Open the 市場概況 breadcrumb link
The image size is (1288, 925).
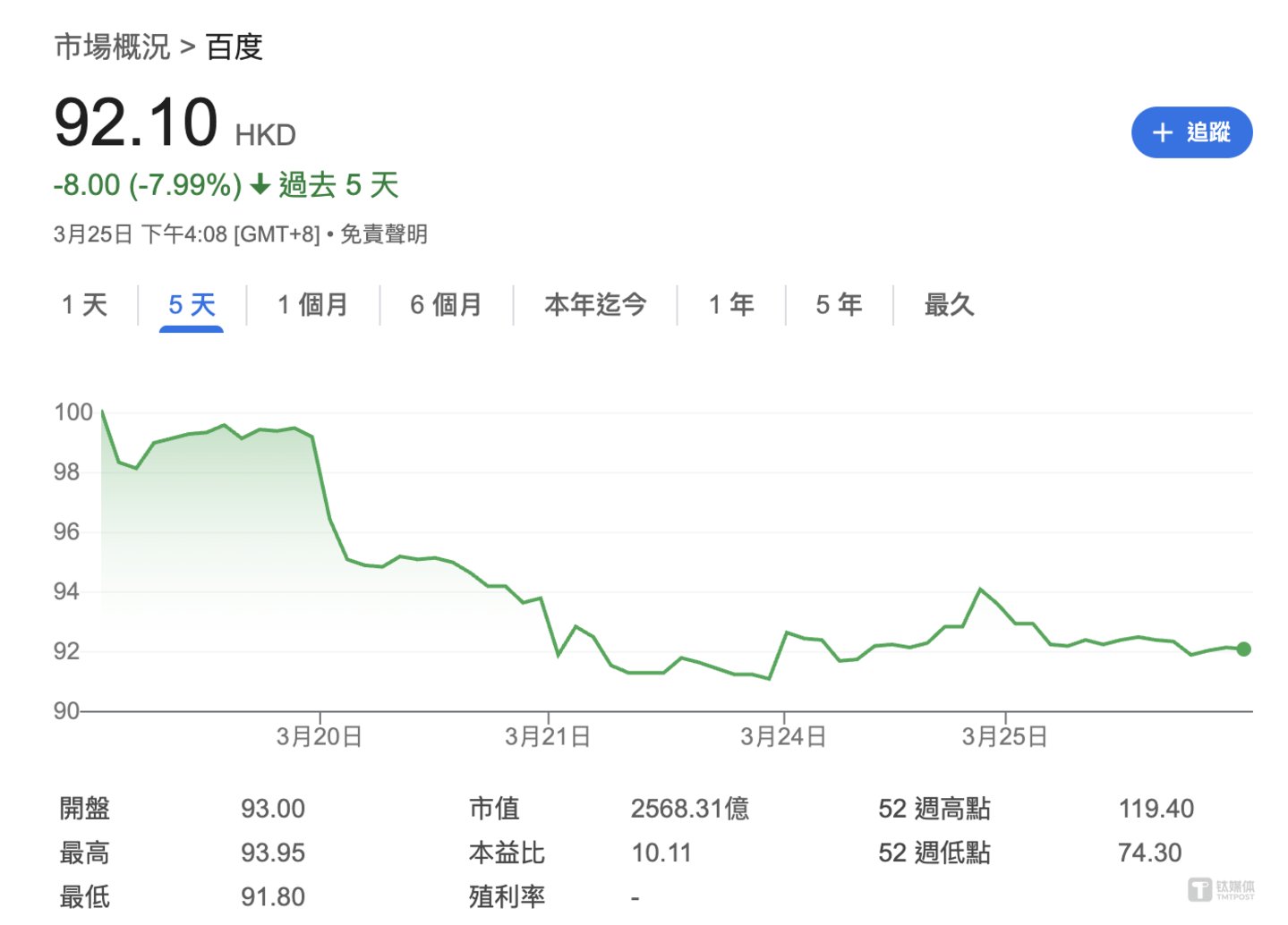(112, 47)
